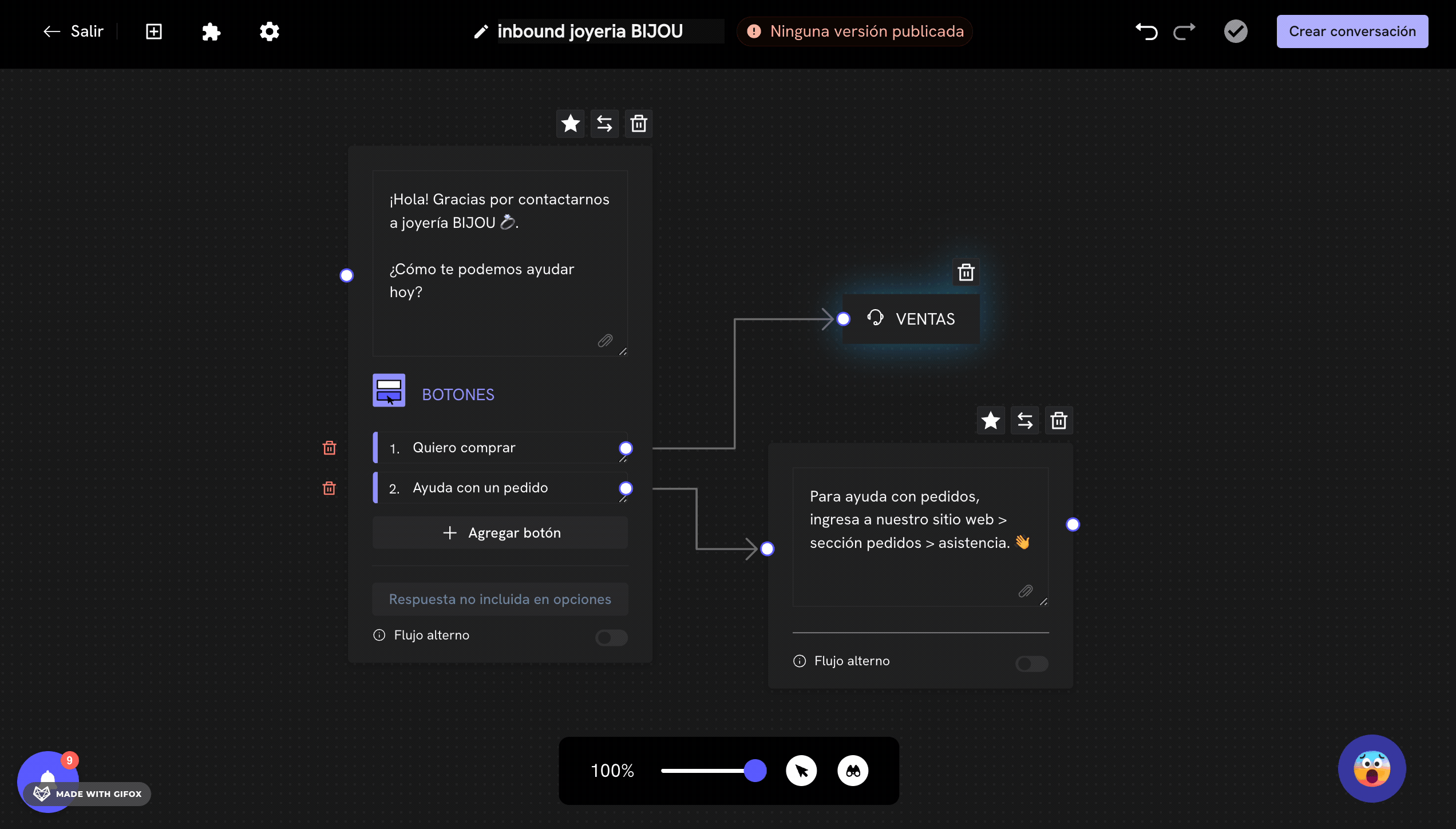
Task: Click the add block plus-square icon
Action: point(154,31)
